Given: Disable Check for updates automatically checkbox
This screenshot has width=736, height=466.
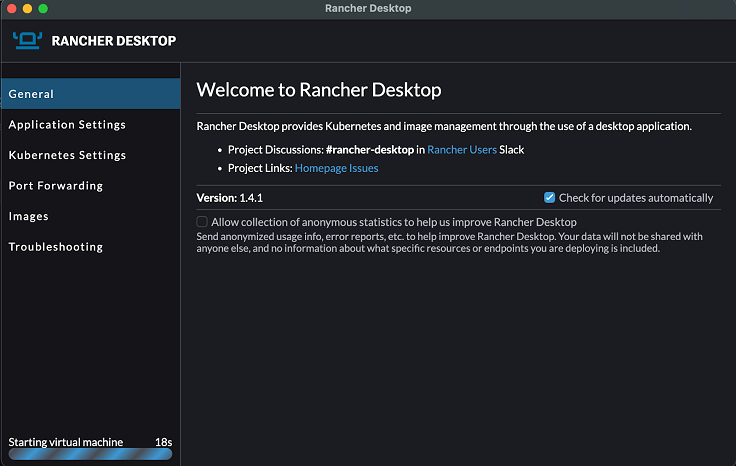Looking at the screenshot, I should pos(549,198).
